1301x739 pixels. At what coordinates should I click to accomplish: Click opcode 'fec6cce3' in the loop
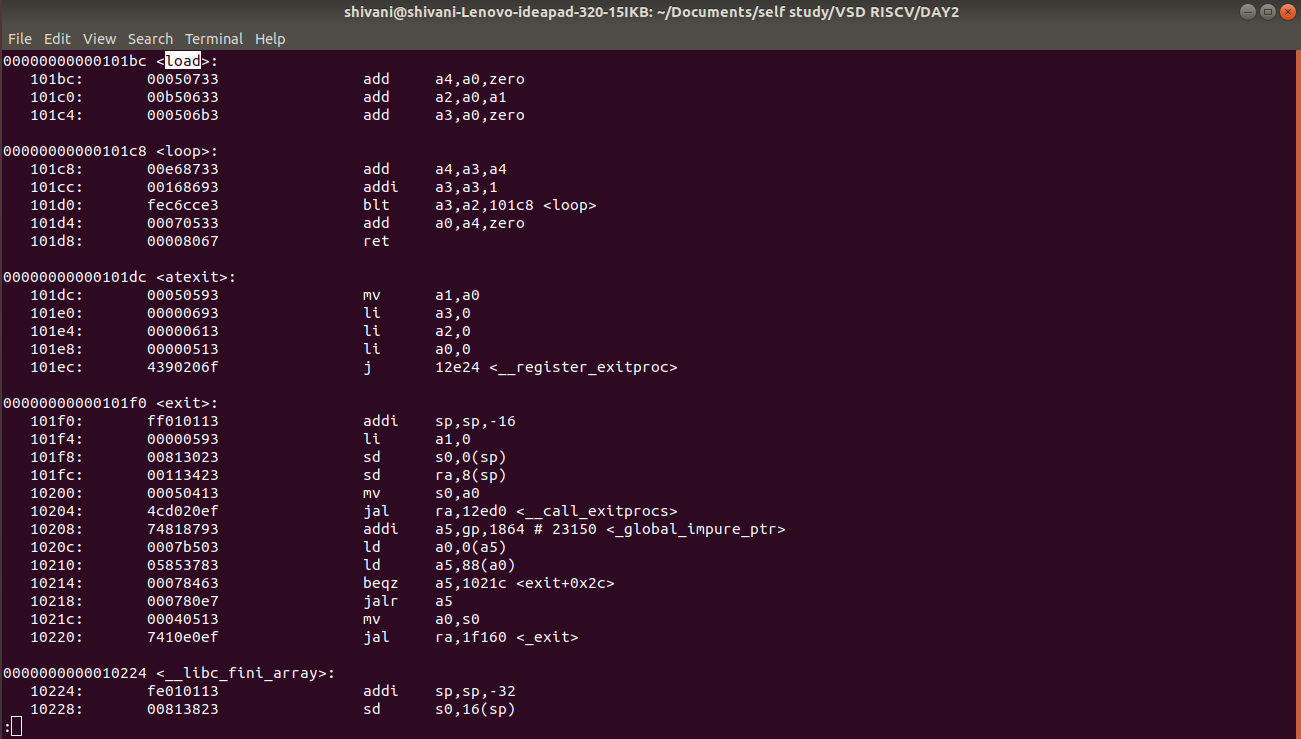(183, 205)
